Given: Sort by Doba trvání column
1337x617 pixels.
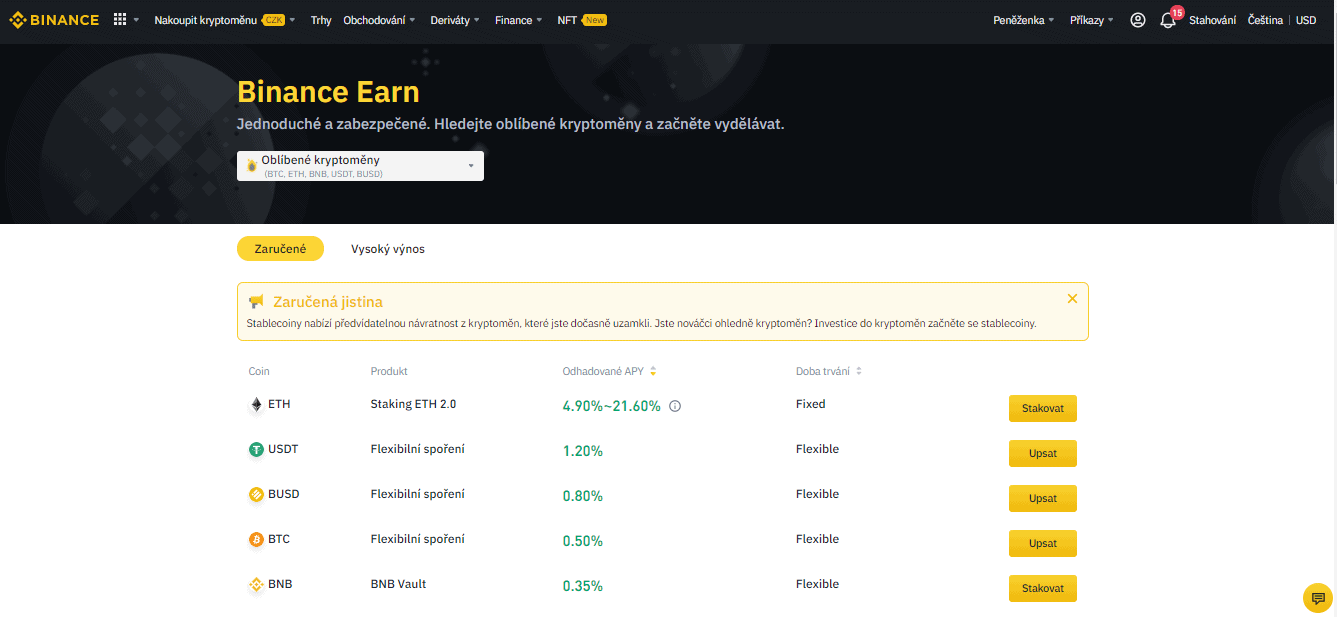Looking at the screenshot, I should 858,372.
